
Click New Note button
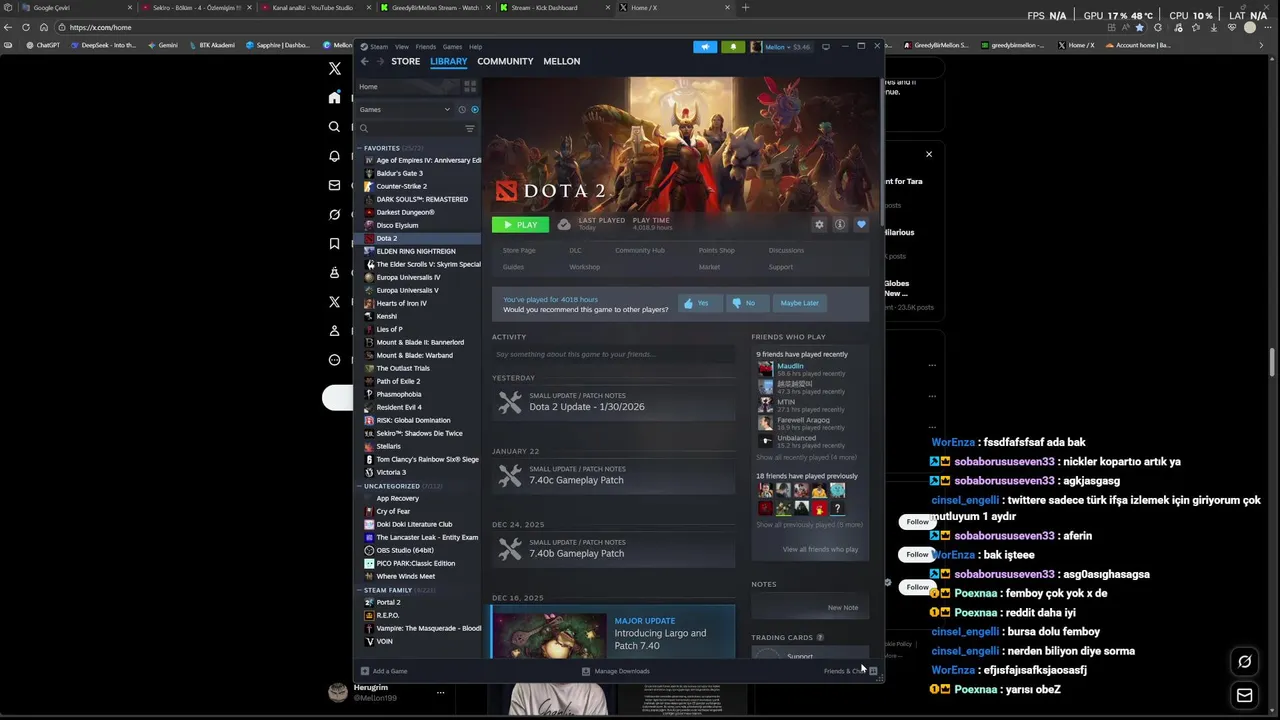coord(843,607)
